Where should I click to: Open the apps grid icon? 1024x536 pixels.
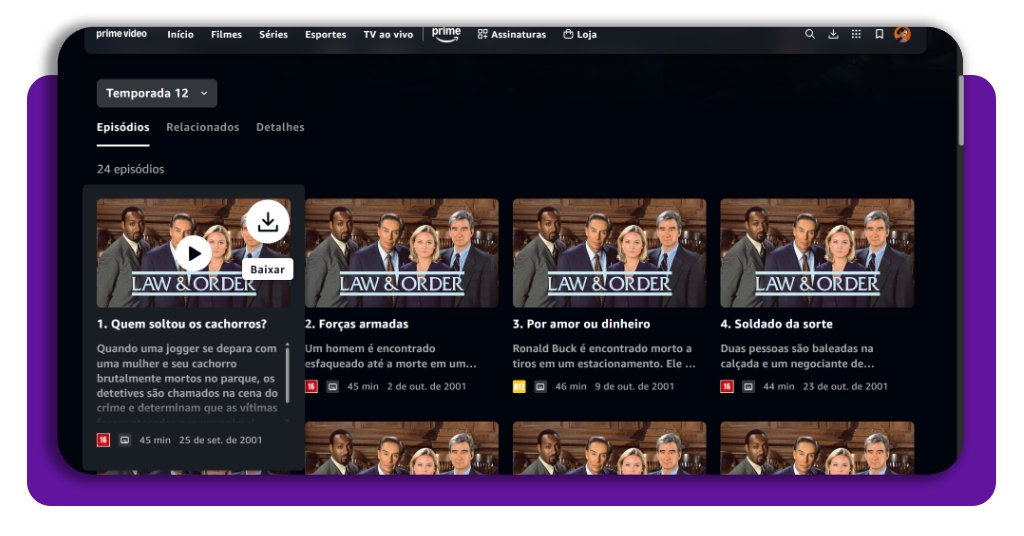pos(856,34)
